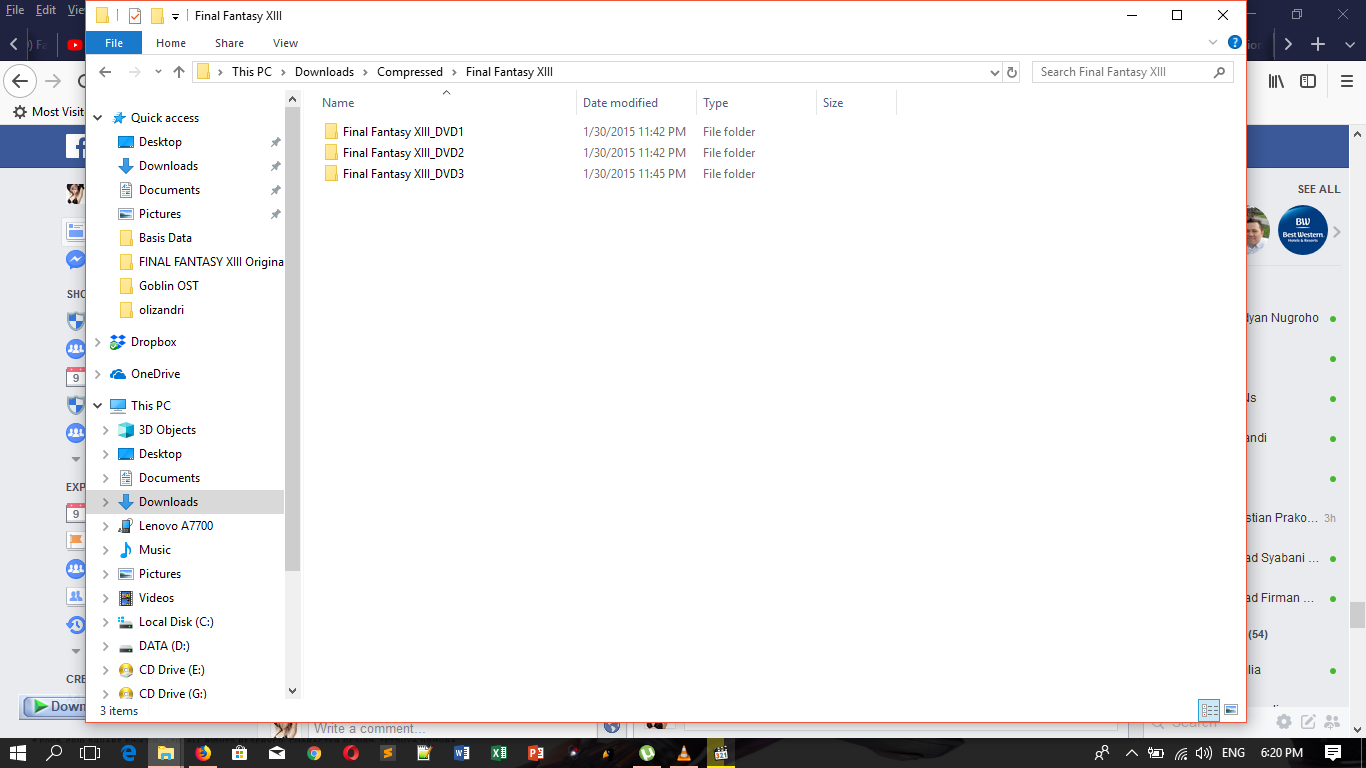Open Task View on the taskbar
The image size is (1366, 768).
(90, 752)
